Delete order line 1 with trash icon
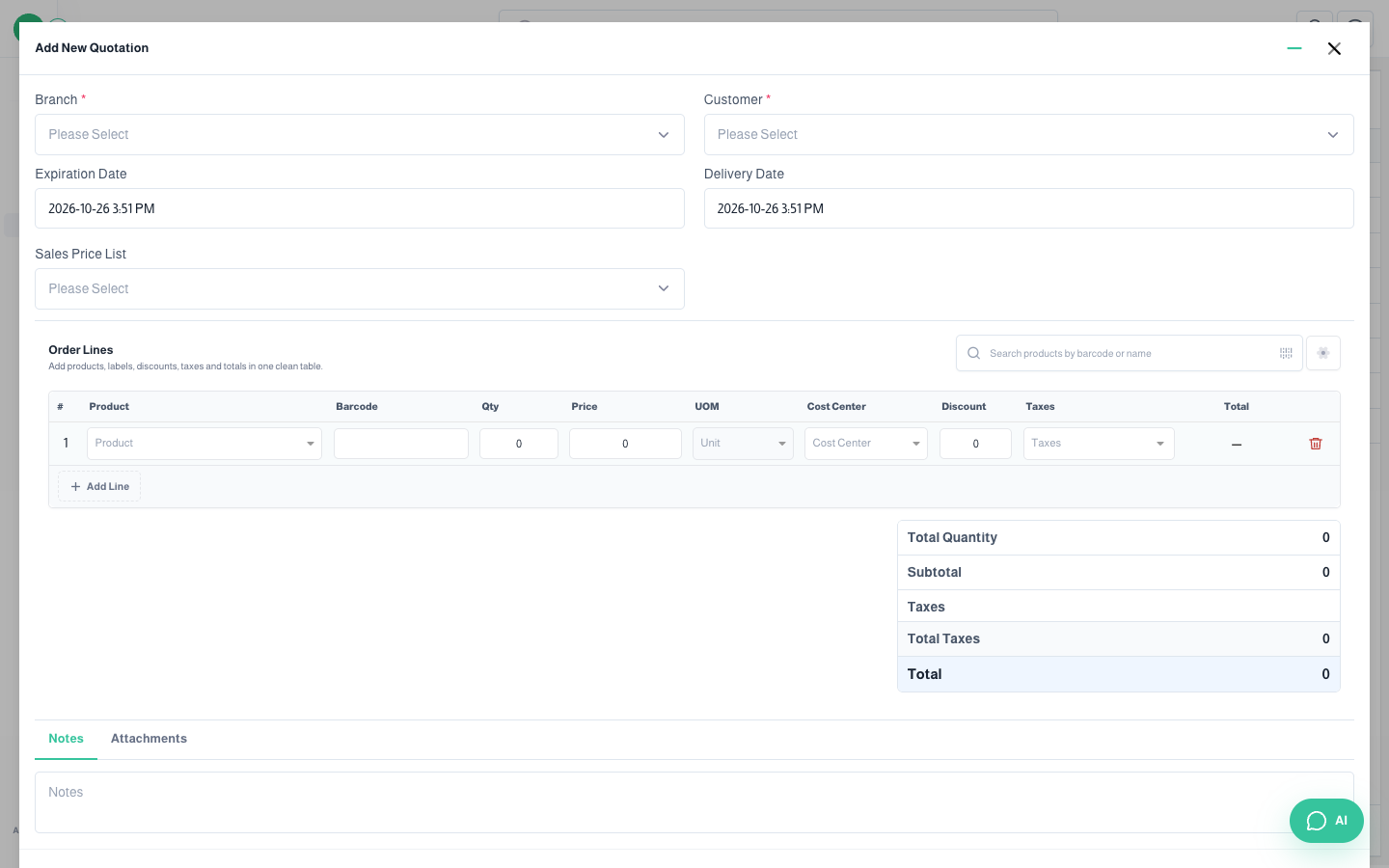The height and width of the screenshot is (868, 1389). tap(1316, 444)
